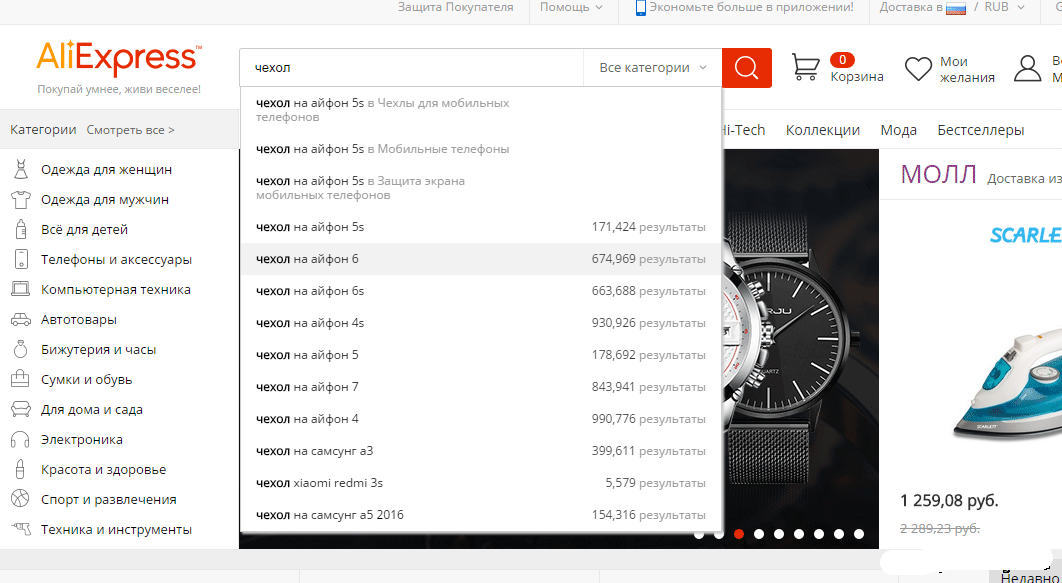Screen dimensions: 1062x583
Task: Select the last banner carousel dot
Action: pos(859,534)
